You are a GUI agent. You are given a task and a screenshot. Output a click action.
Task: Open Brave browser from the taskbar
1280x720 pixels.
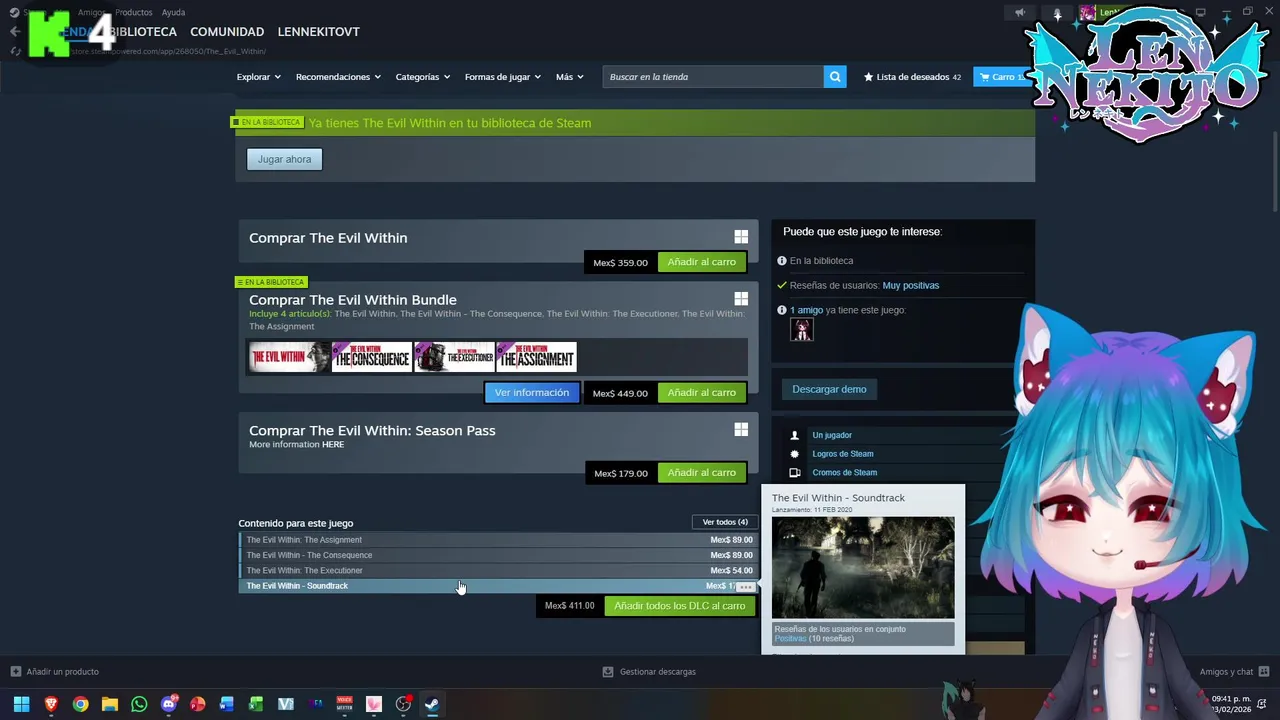[x=51, y=704]
